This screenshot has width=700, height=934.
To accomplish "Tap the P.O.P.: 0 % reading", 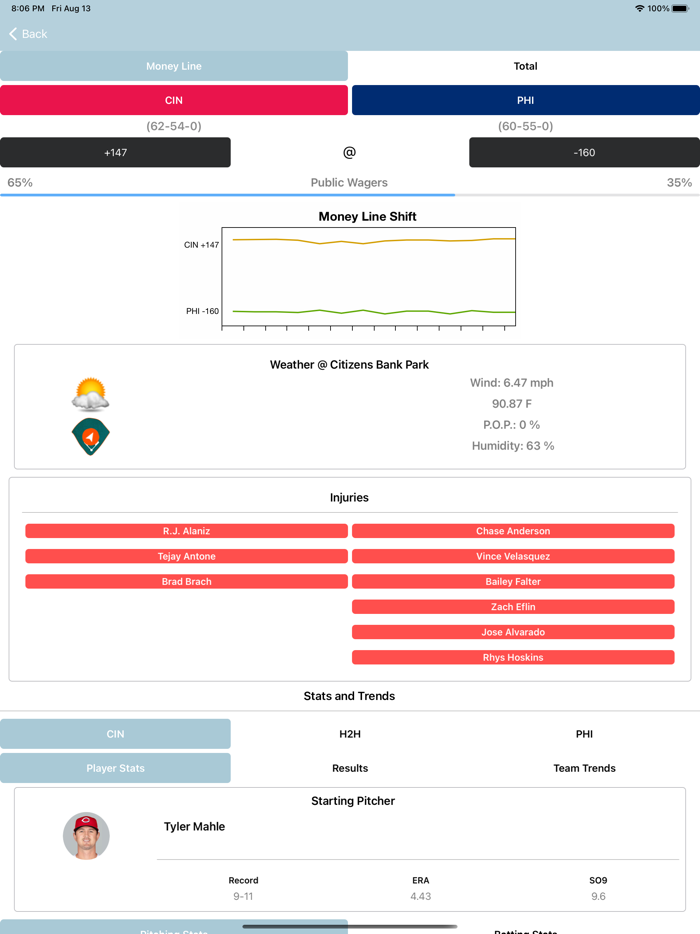I will tap(512, 425).
